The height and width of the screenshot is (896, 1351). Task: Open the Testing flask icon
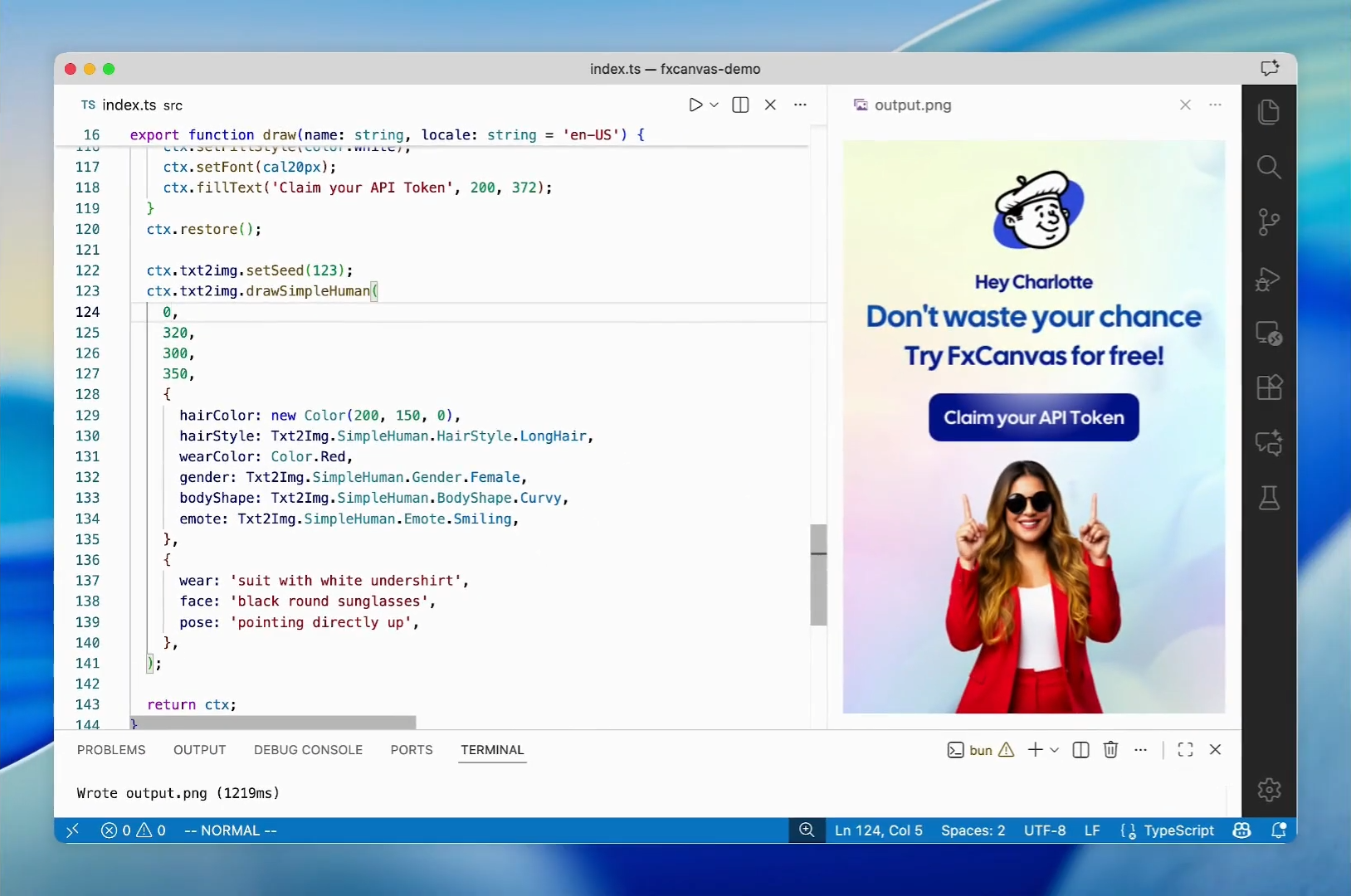[x=1268, y=498]
